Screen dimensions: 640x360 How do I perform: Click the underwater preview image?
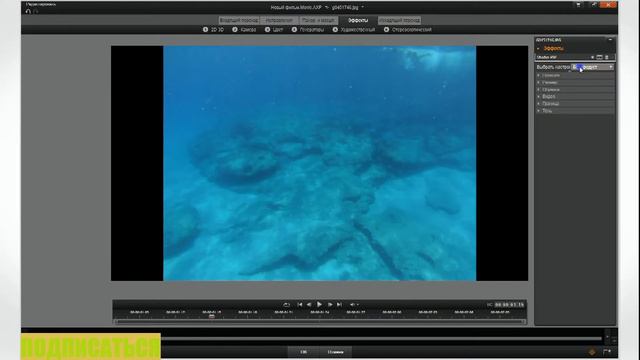click(x=320, y=163)
